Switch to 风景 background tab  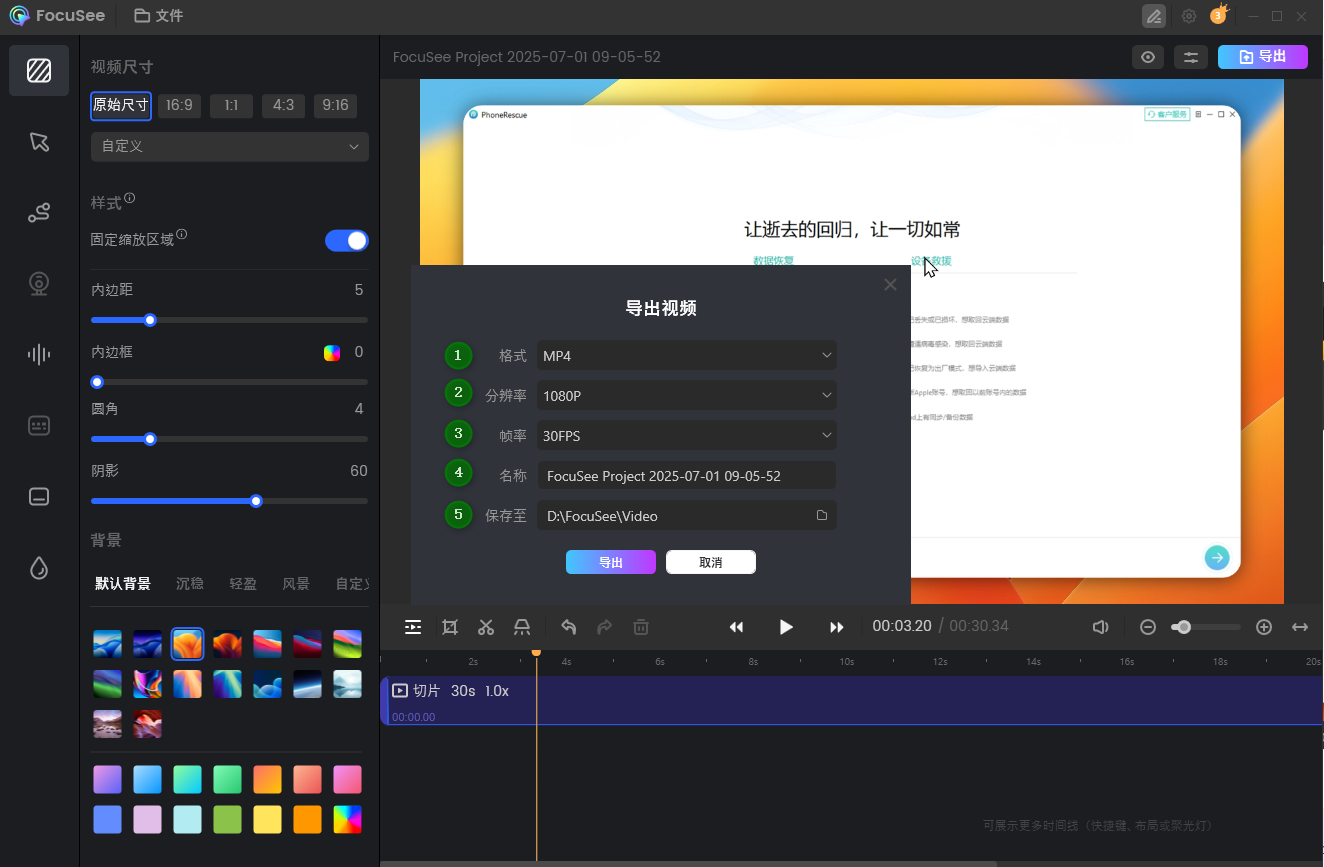pyautogui.click(x=296, y=584)
